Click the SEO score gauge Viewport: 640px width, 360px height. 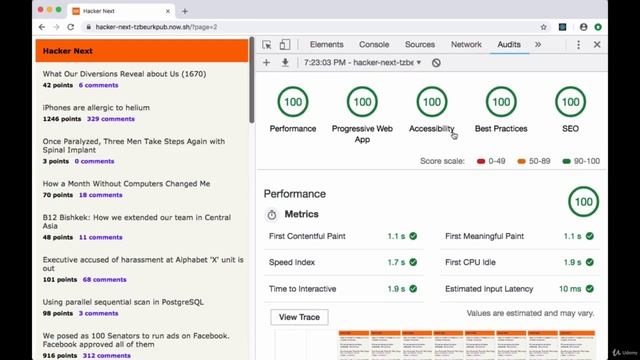click(570, 102)
